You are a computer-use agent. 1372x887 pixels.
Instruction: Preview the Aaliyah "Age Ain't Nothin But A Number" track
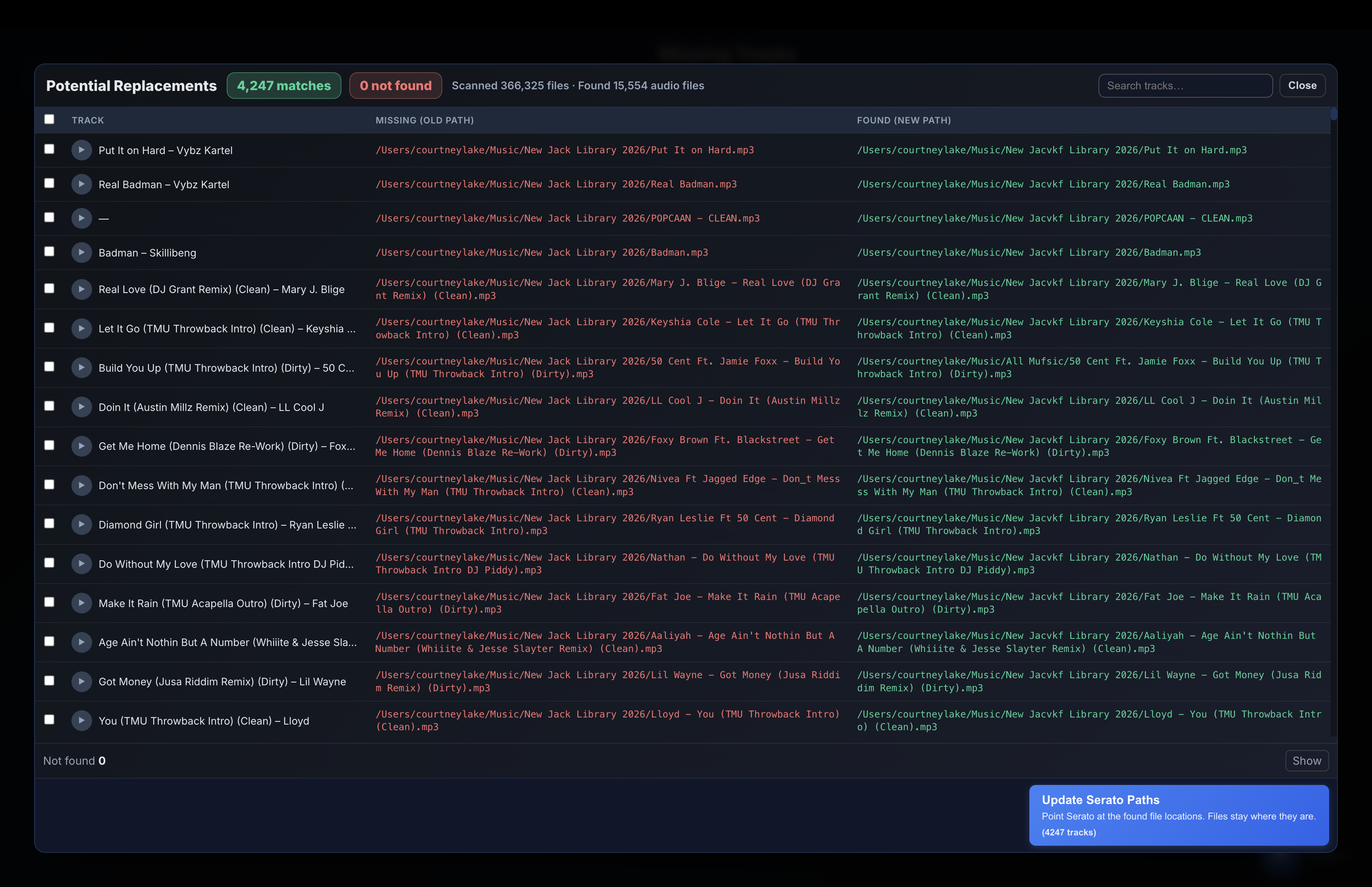coord(81,642)
